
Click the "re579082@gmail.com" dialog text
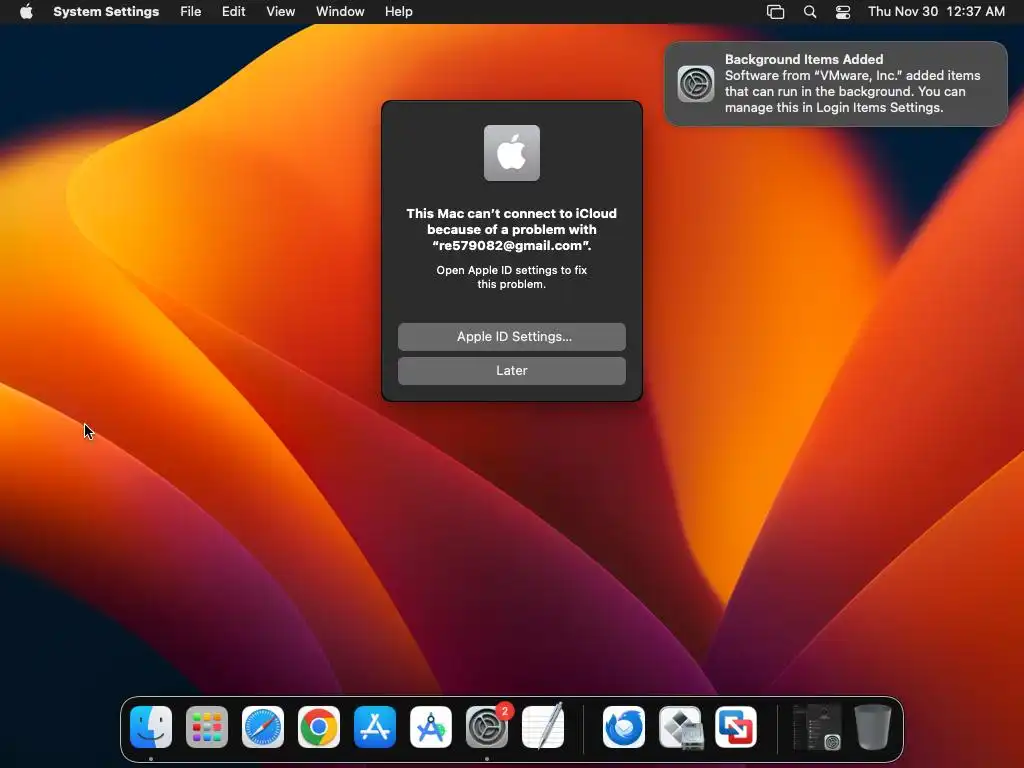click(x=512, y=246)
